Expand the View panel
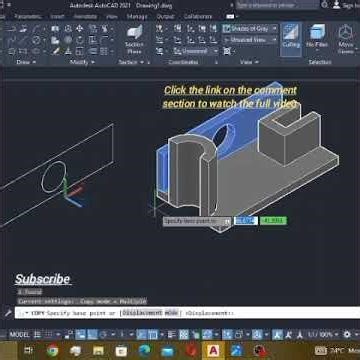Image resolution: width=360 pixels, height=360 pixels. 249,62
